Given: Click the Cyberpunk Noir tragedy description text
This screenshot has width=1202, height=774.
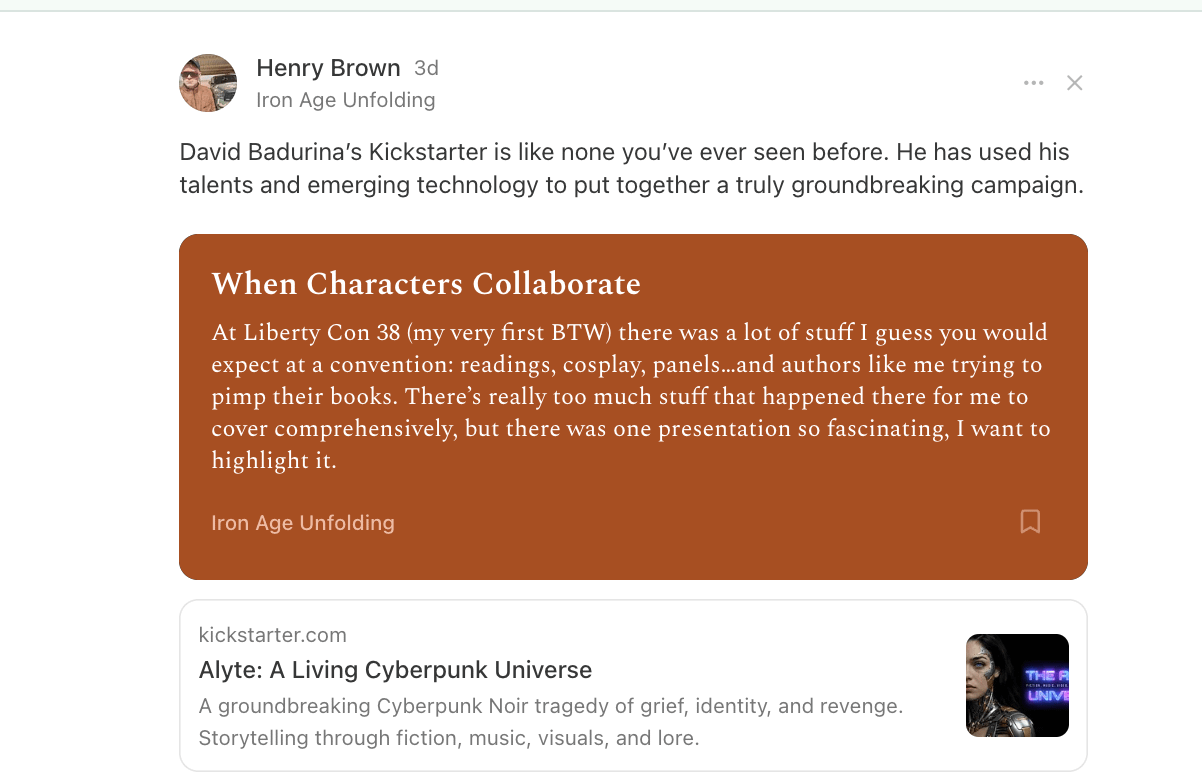Looking at the screenshot, I should (551, 707).
